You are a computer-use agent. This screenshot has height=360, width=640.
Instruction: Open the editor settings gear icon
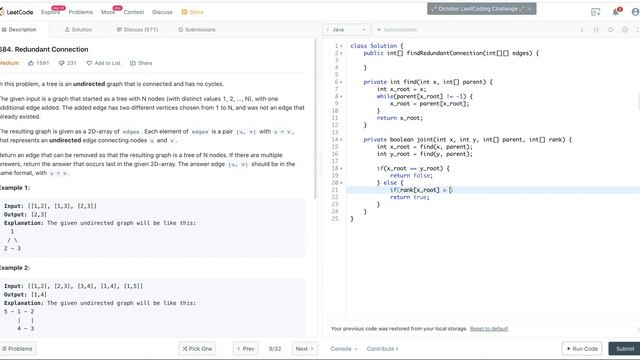tap(625, 30)
